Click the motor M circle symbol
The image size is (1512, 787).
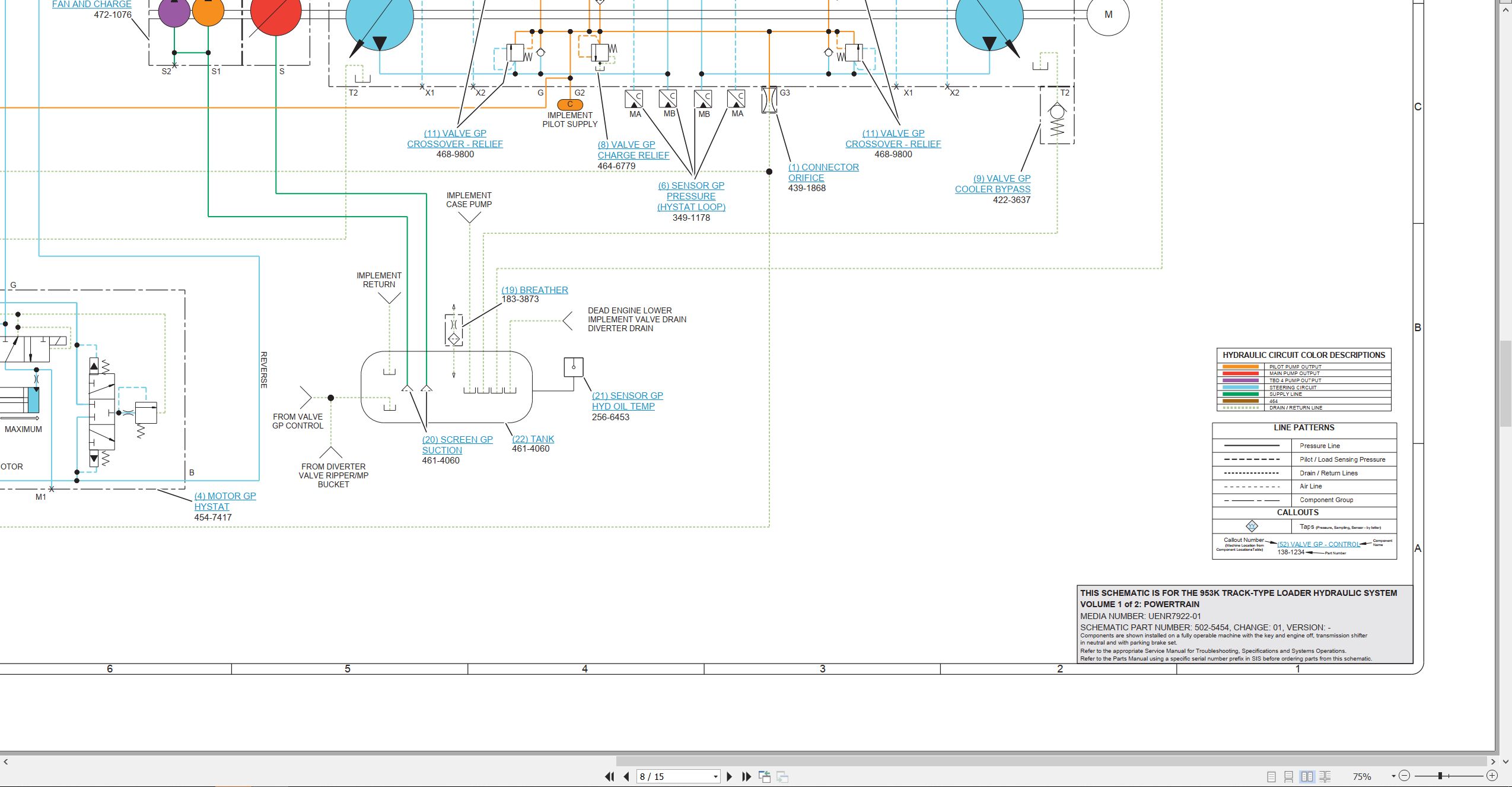click(x=1108, y=15)
